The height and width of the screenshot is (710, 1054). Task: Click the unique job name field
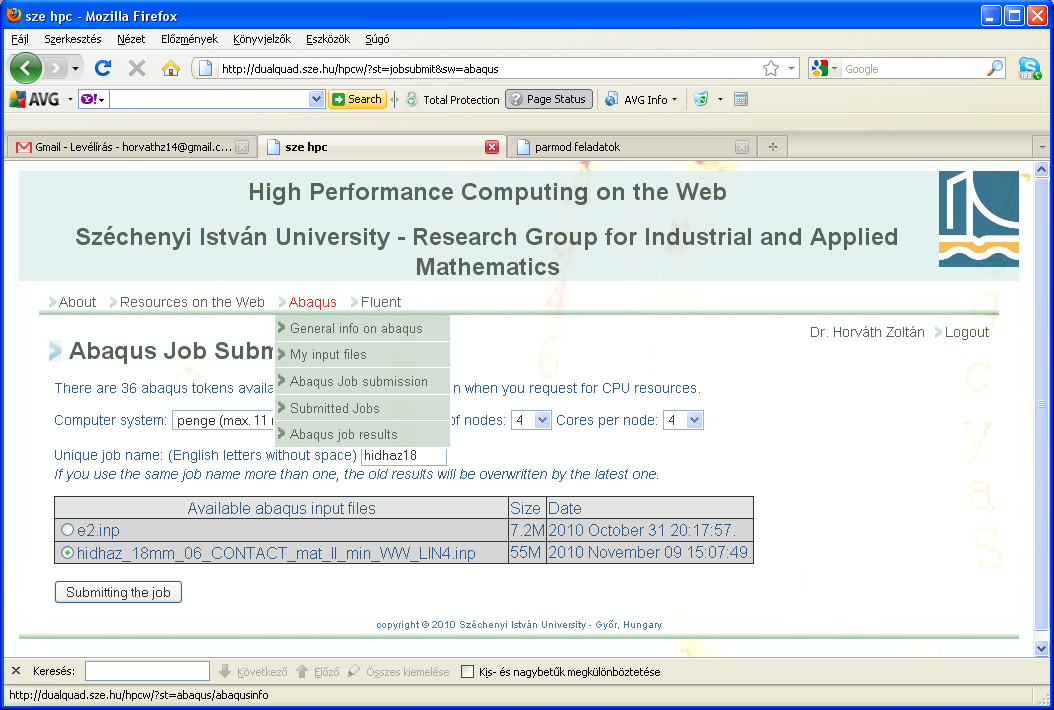click(404, 456)
